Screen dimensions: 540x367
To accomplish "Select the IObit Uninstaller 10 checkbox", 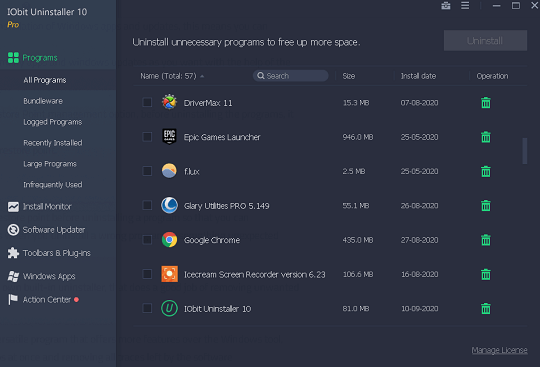I will 147,308.
